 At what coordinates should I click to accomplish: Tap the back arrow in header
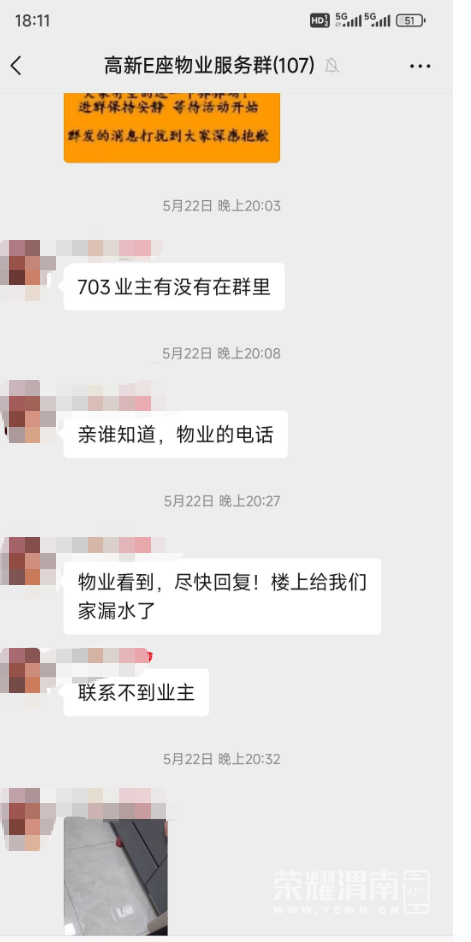16,65
